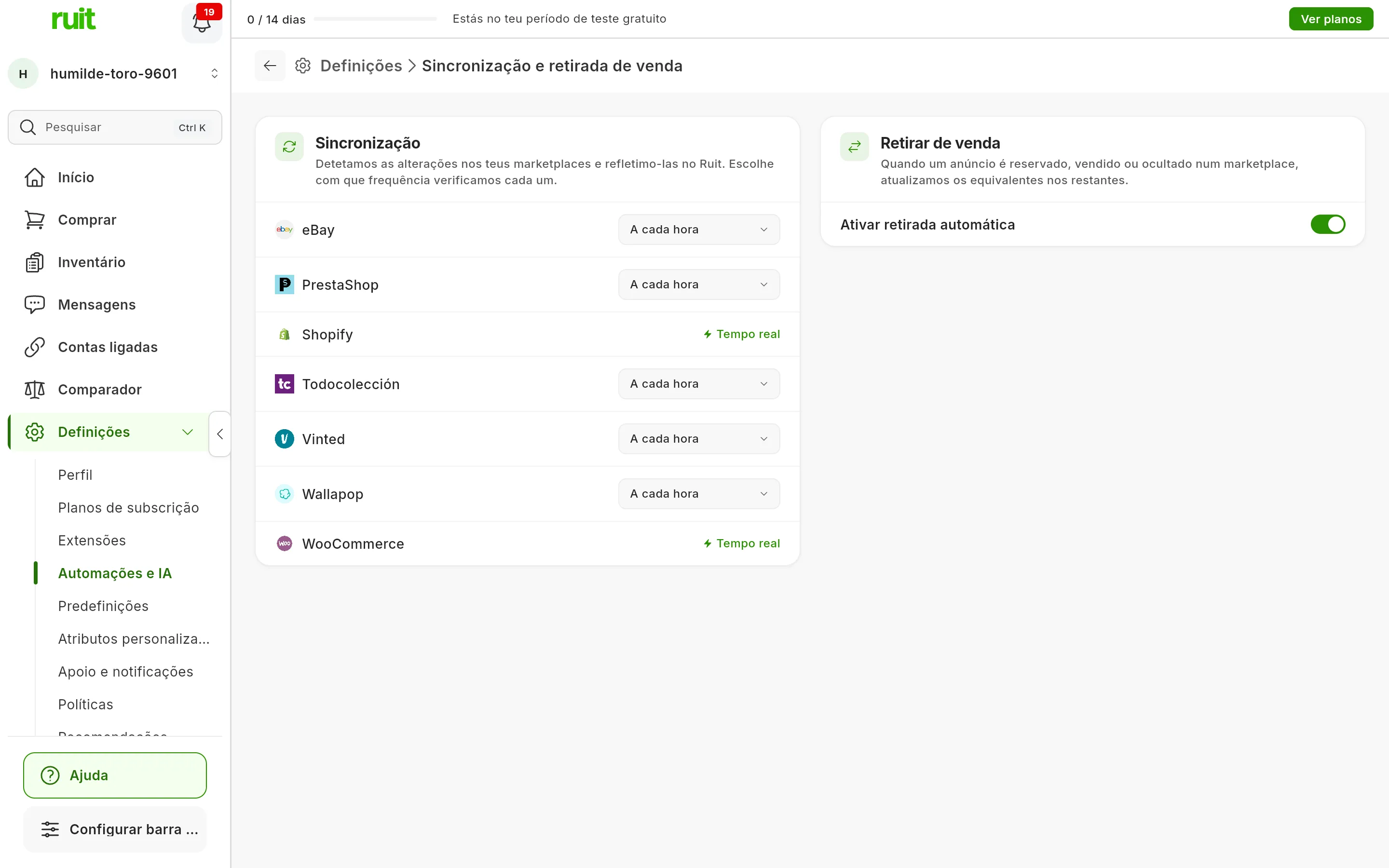Click the Shopify logo icon
1389x868 pixels.
(285, 334)
